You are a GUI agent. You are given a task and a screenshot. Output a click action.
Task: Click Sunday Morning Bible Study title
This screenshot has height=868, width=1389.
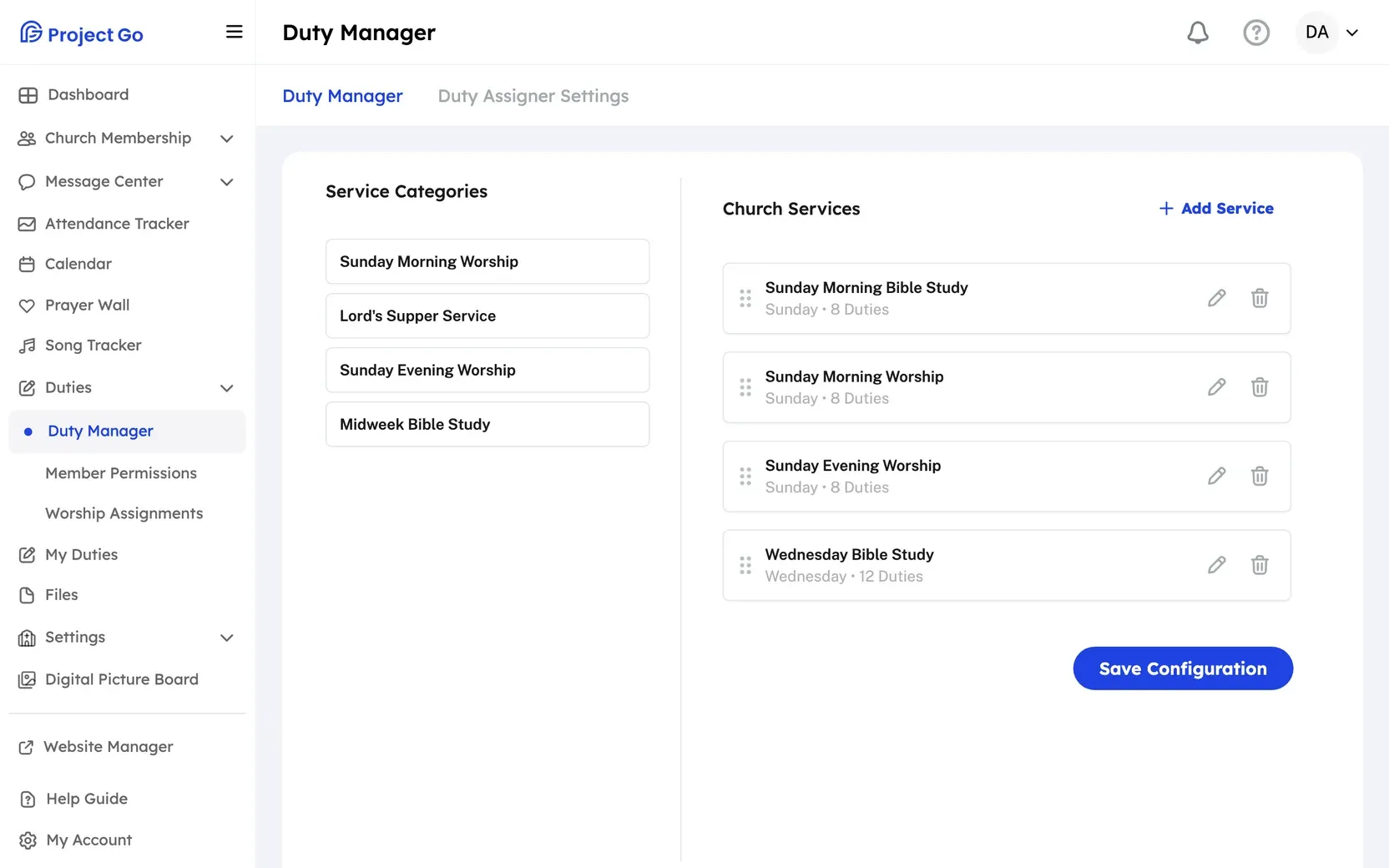[x=866, y=288]
